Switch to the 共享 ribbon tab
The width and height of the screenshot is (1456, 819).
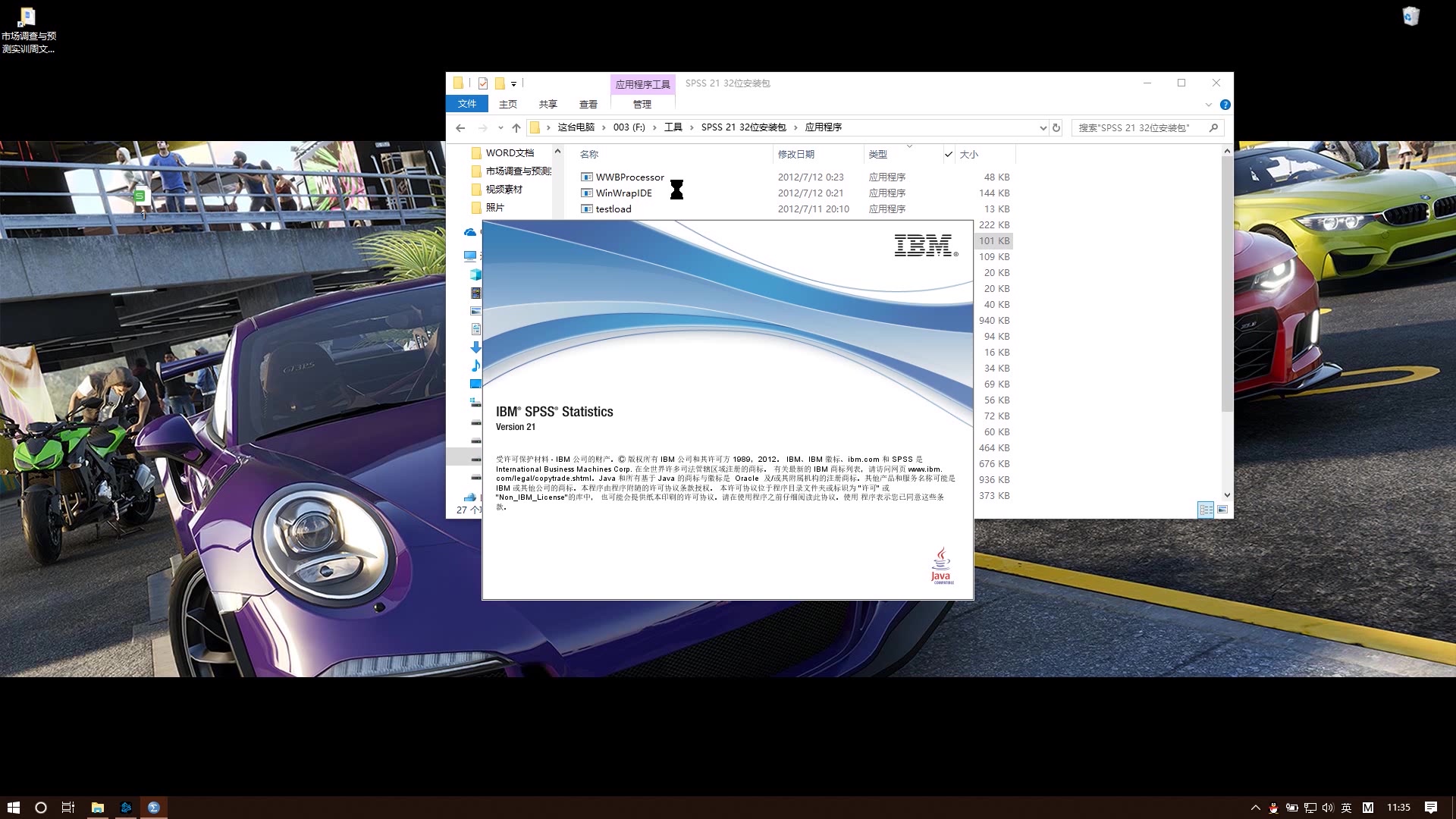click(x=548, y=104)
